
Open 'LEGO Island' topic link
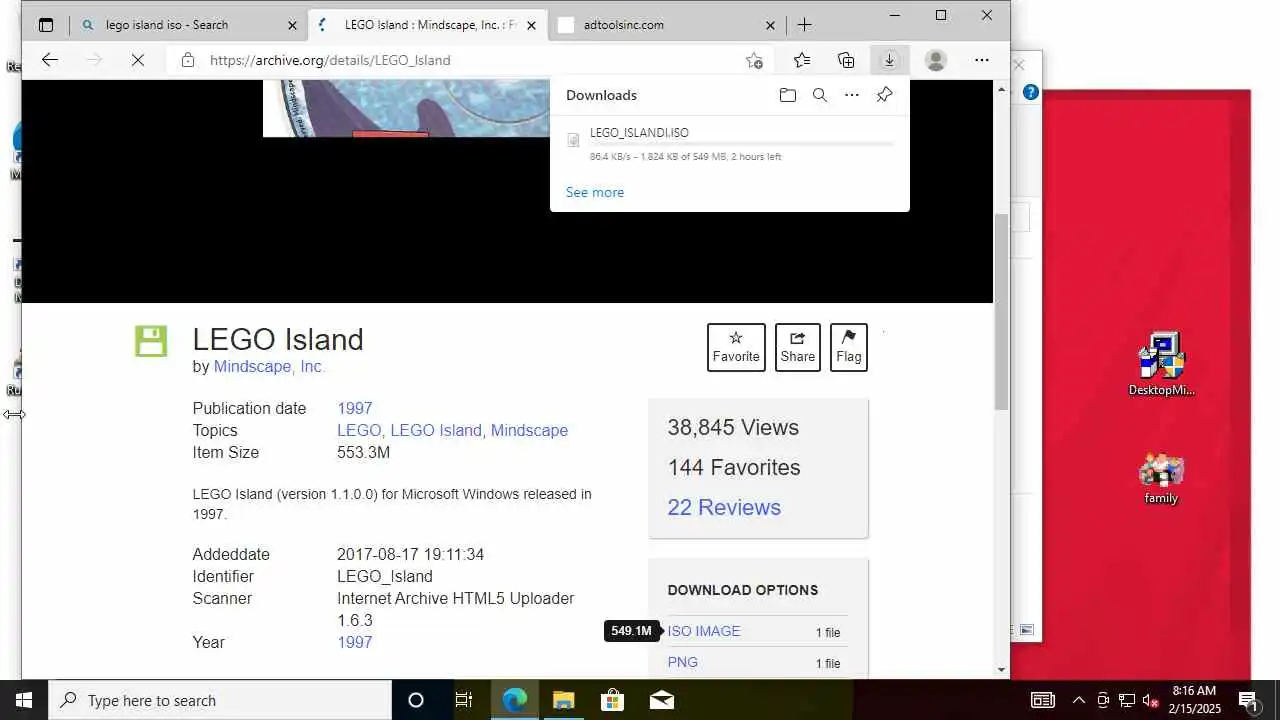[x=436, y=431]
